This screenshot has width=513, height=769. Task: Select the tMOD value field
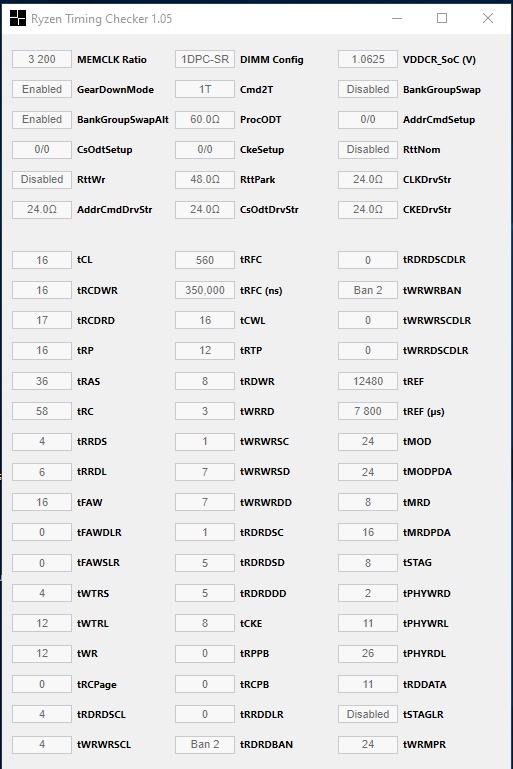(x=368, y=441)
